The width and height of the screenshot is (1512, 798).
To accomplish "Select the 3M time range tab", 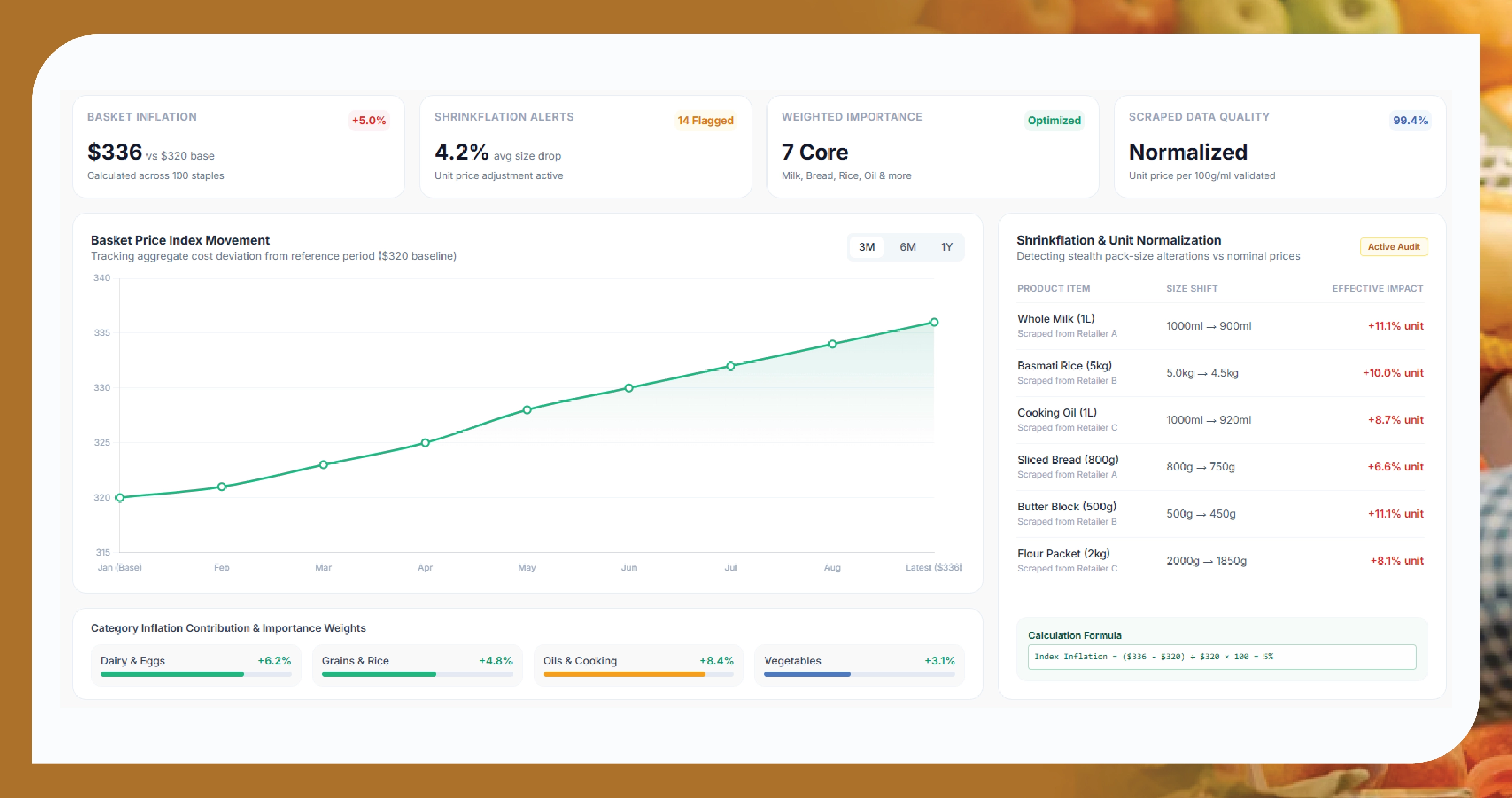I will coord(866,247).
